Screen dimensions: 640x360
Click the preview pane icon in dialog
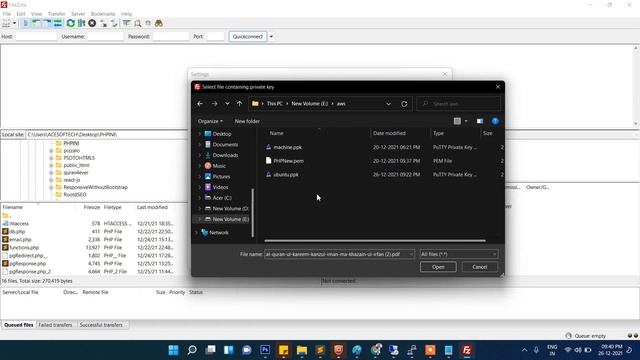pos(480,121)
